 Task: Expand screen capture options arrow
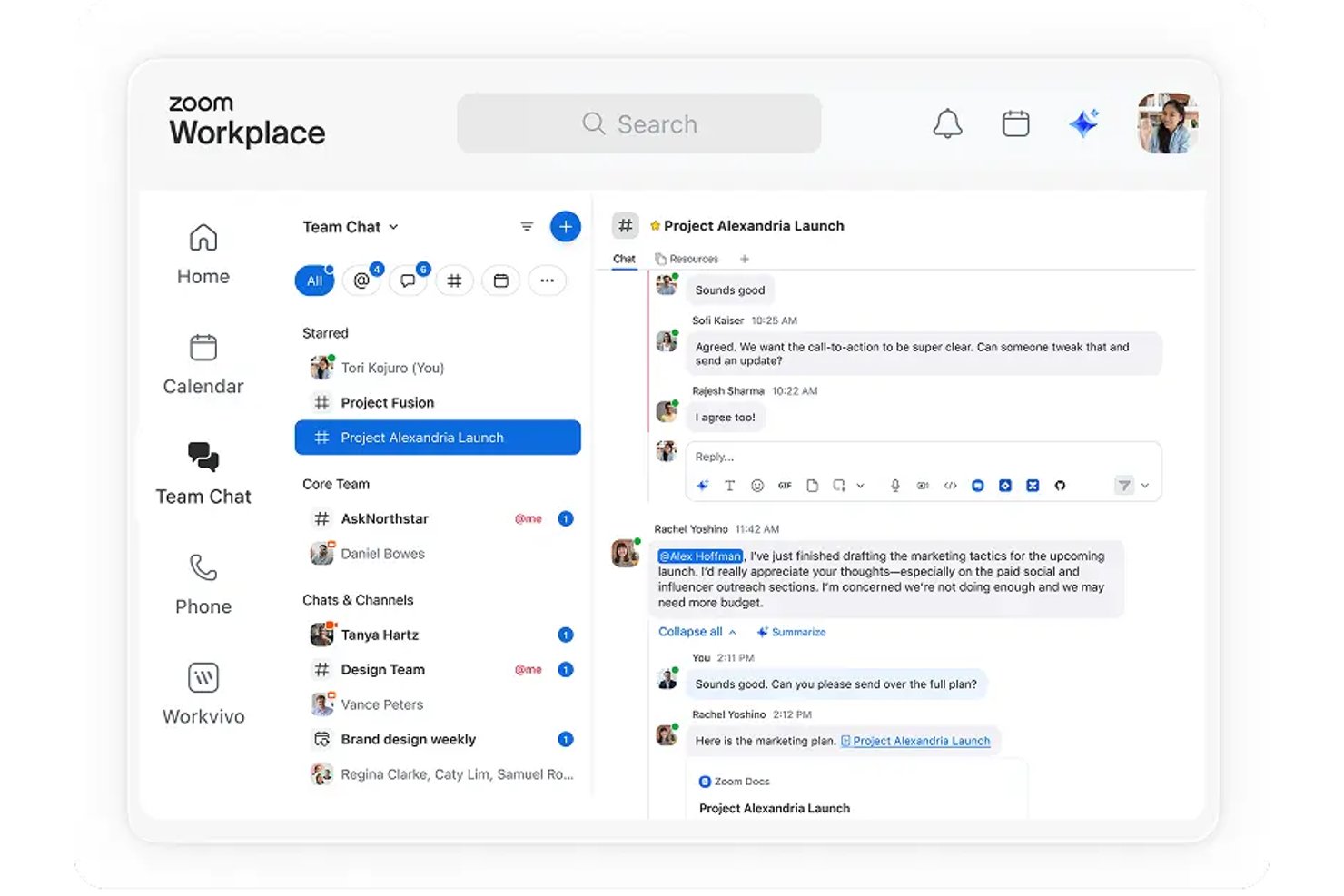click(860, 486)
